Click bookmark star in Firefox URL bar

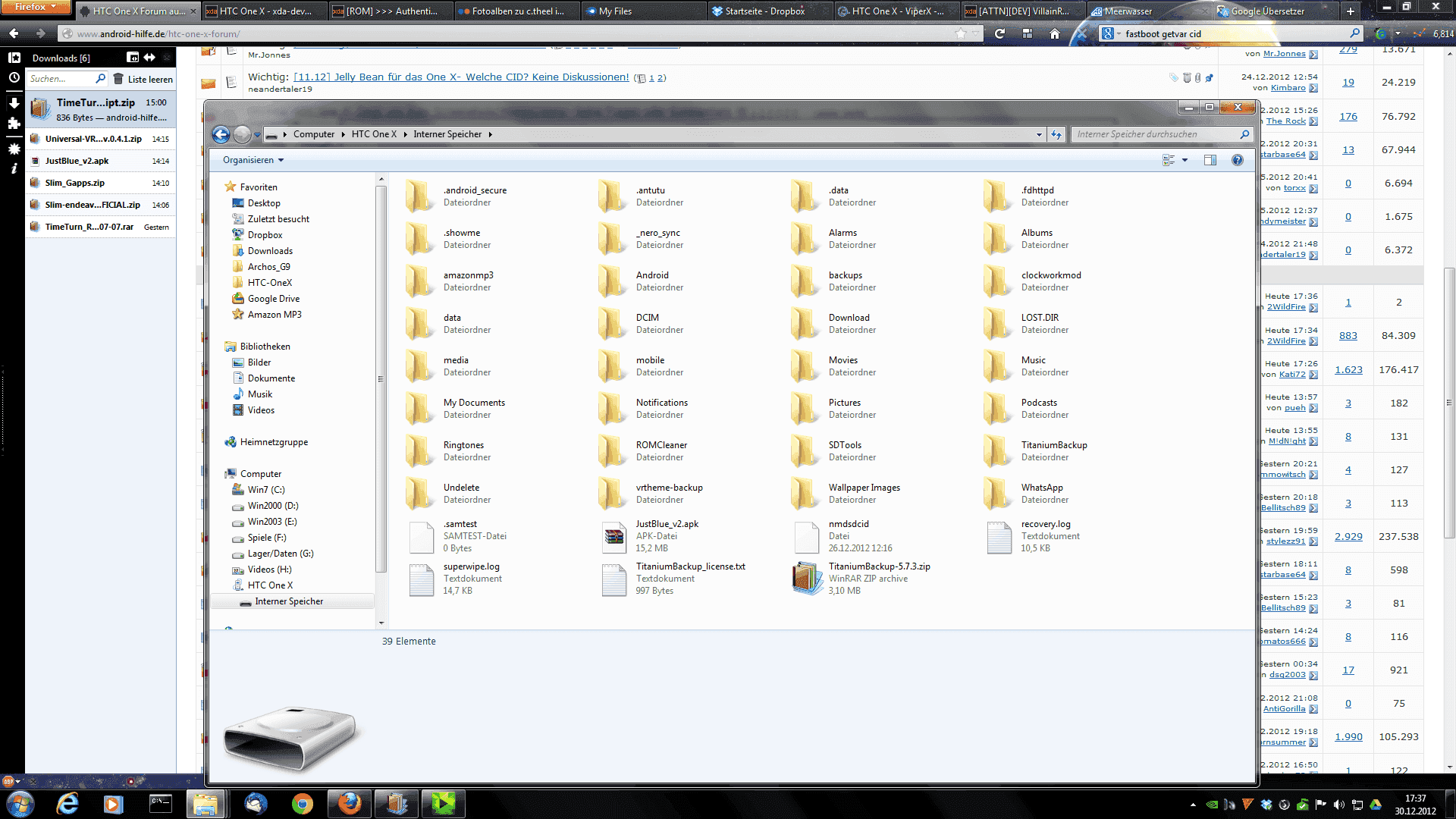[961, 33]
